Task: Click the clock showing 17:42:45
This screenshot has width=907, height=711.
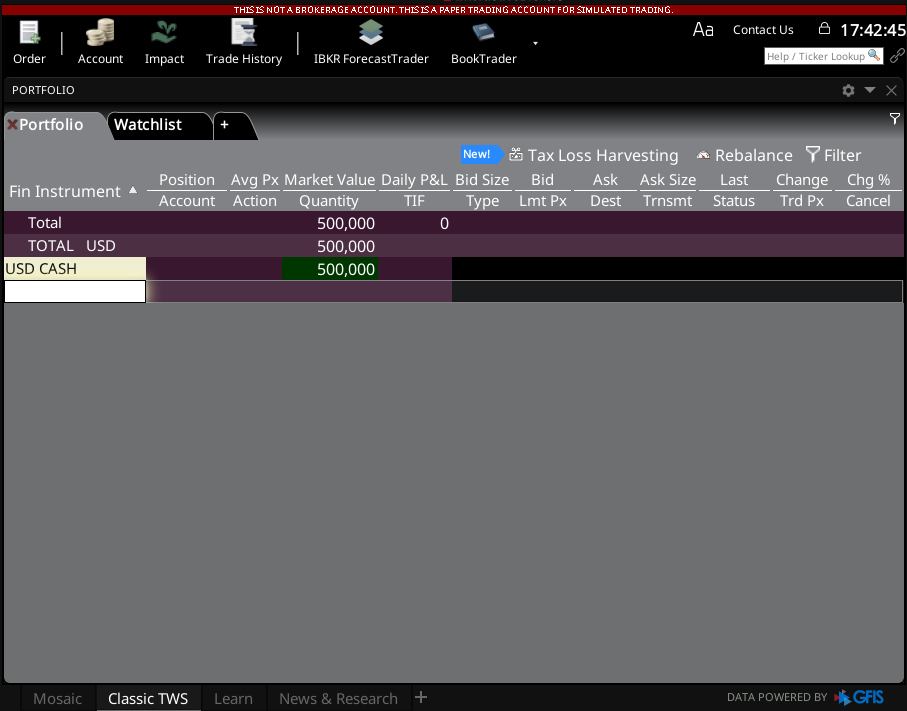Action: click(x=873, y=30)
